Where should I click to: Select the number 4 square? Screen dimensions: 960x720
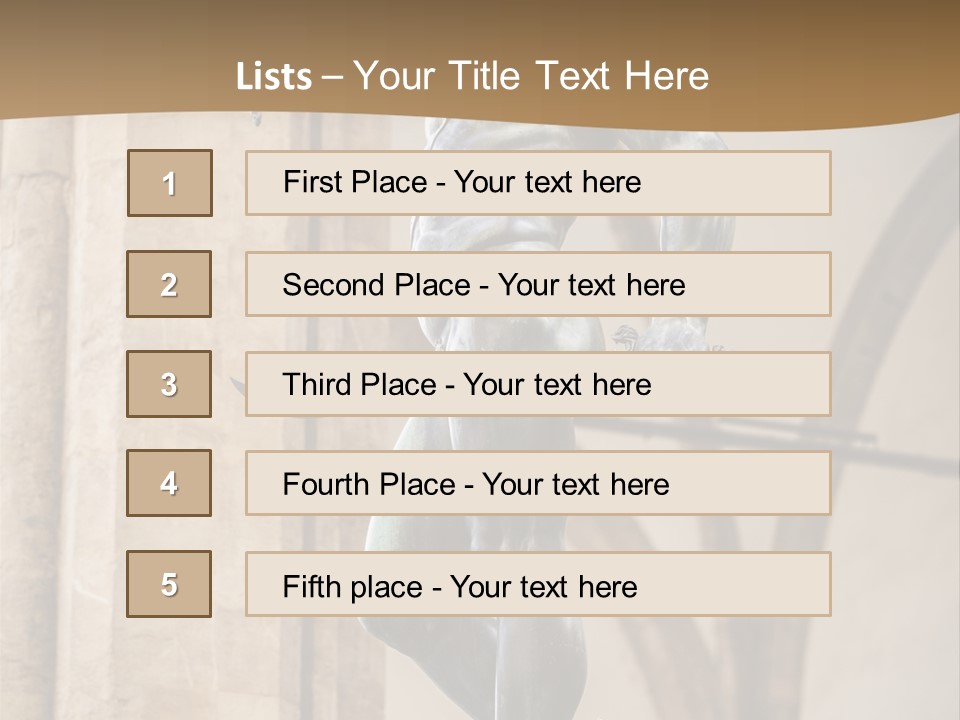point(169,483)
